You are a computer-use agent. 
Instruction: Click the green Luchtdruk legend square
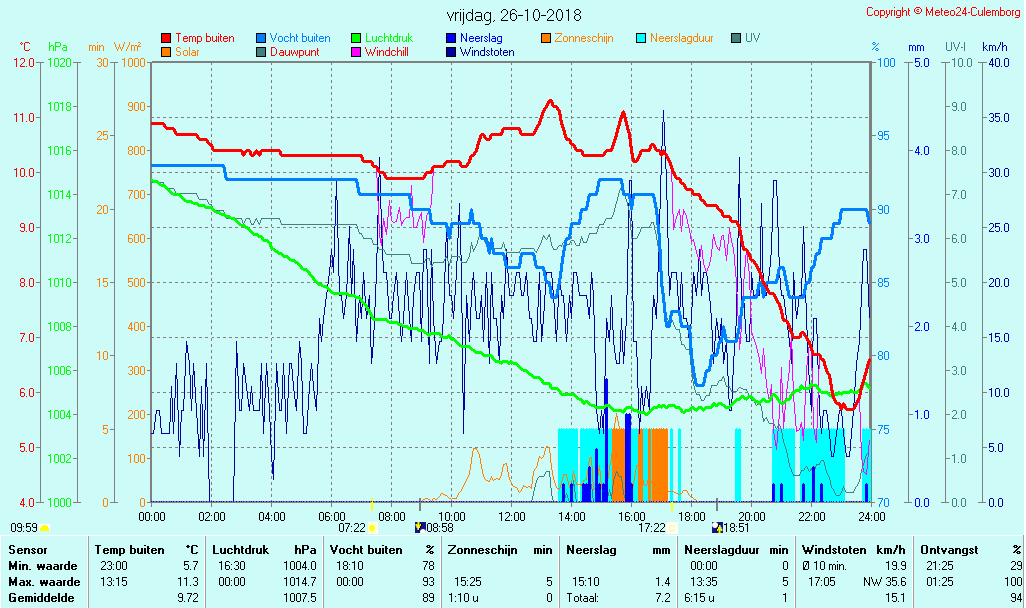click(x=356, y=38)
